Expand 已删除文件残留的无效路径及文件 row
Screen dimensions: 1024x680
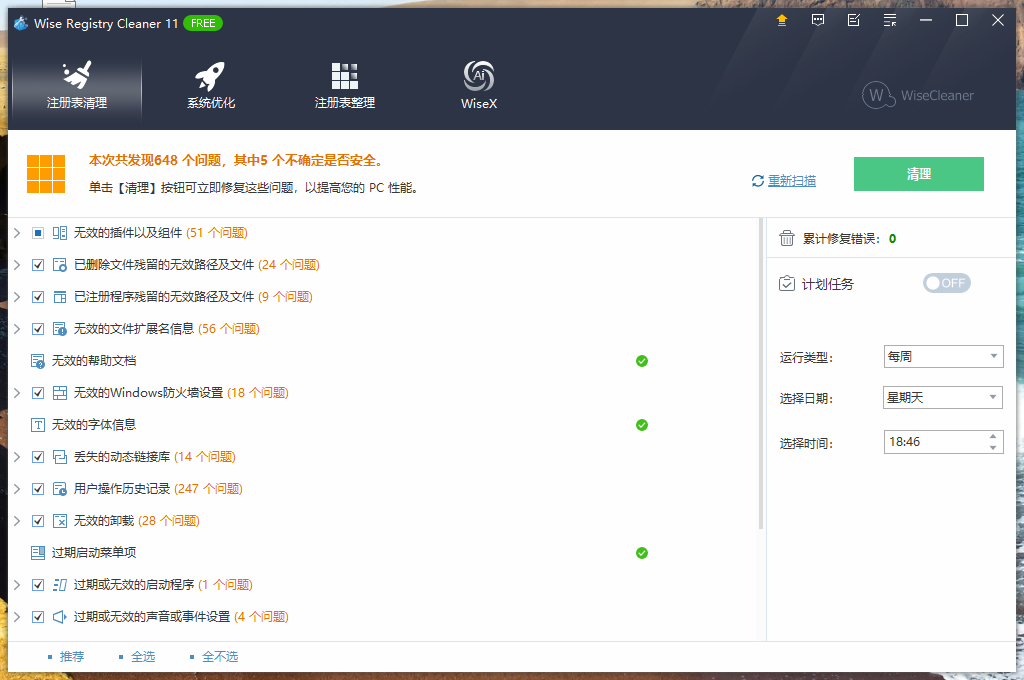pos(17,265)
